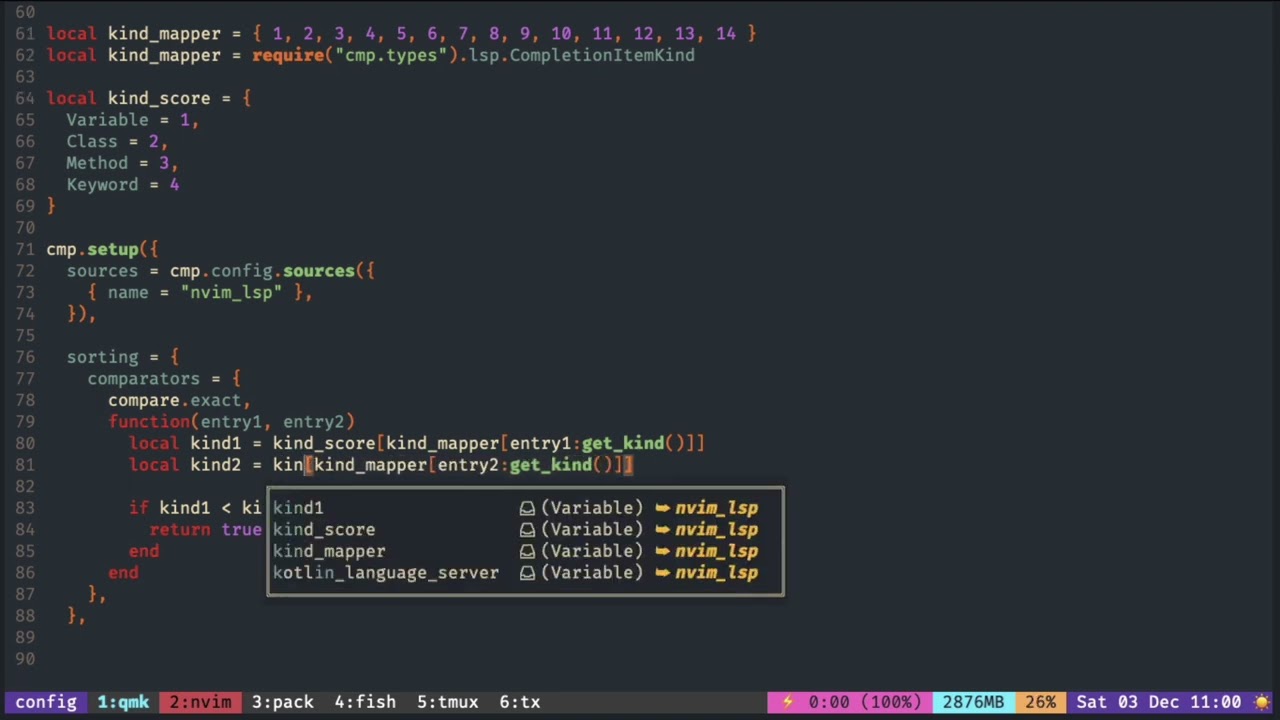Click entry2:get_kind() call on line 81
Viewport: 1280px width, 720px height.
(524, 465)
